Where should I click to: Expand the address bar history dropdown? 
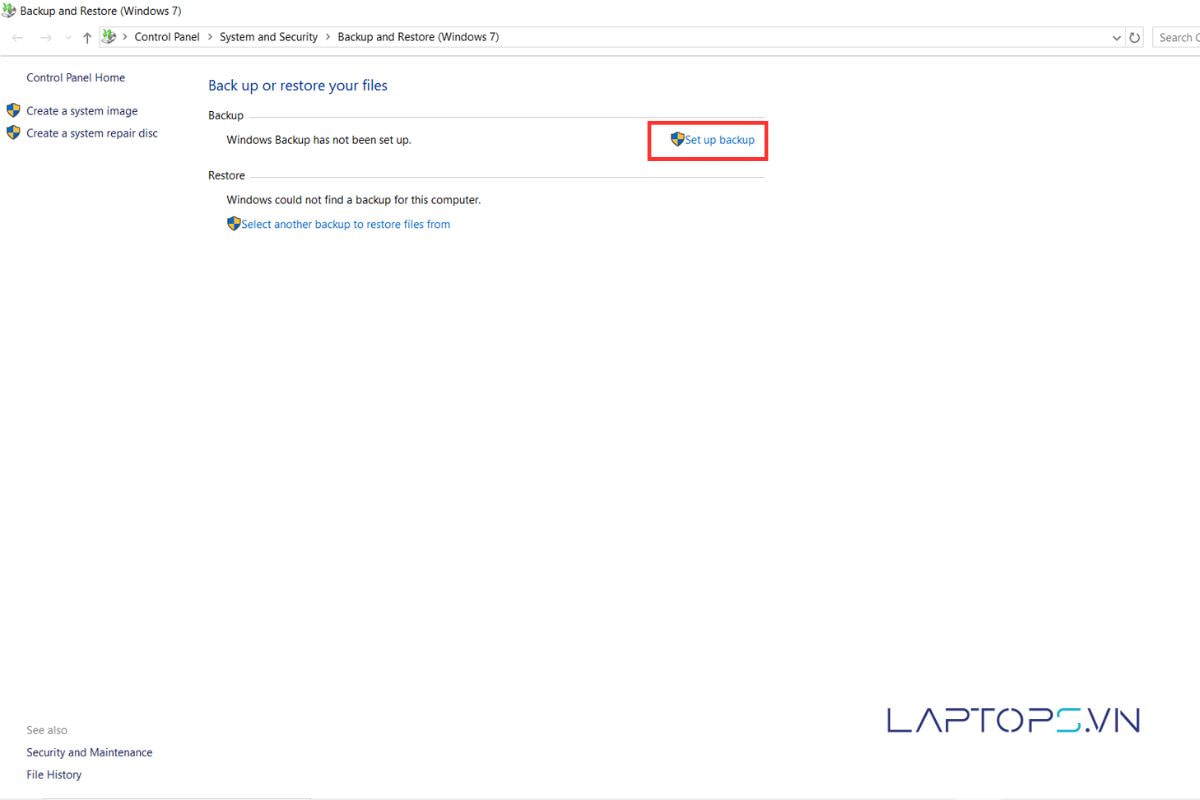pyautogui.click(x=1116, y=37)
